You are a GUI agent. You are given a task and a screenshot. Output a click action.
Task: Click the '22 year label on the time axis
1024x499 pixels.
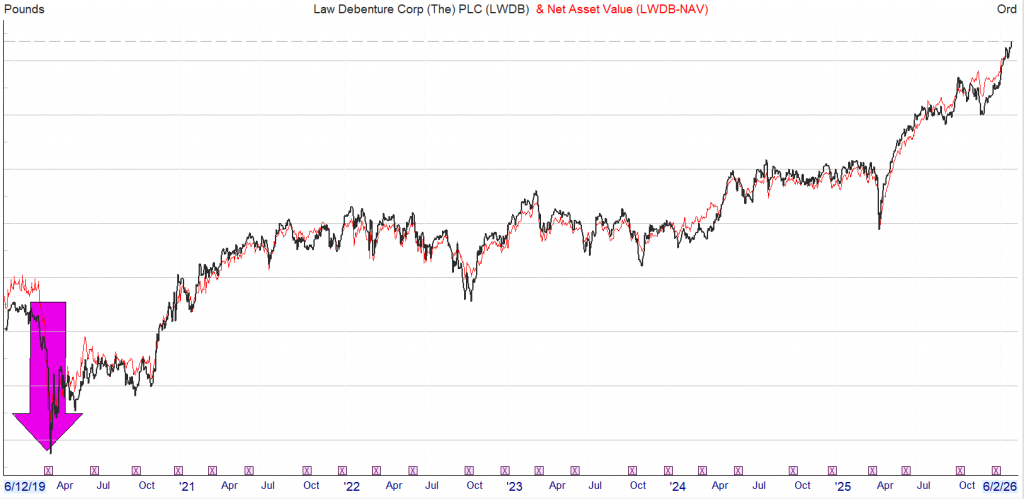tap(351, 487)
